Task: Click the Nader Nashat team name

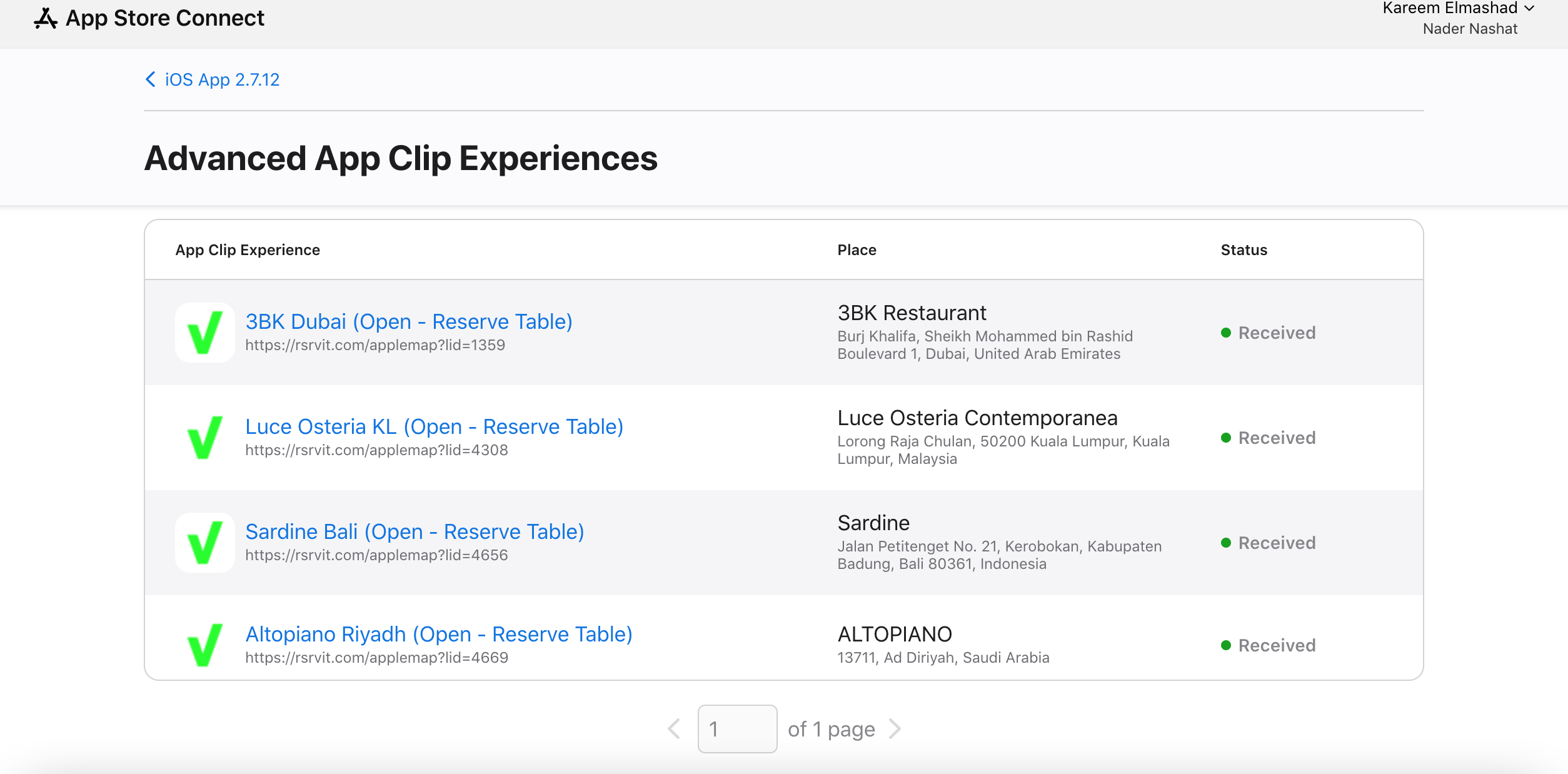Action: [x=1470, y=29]
